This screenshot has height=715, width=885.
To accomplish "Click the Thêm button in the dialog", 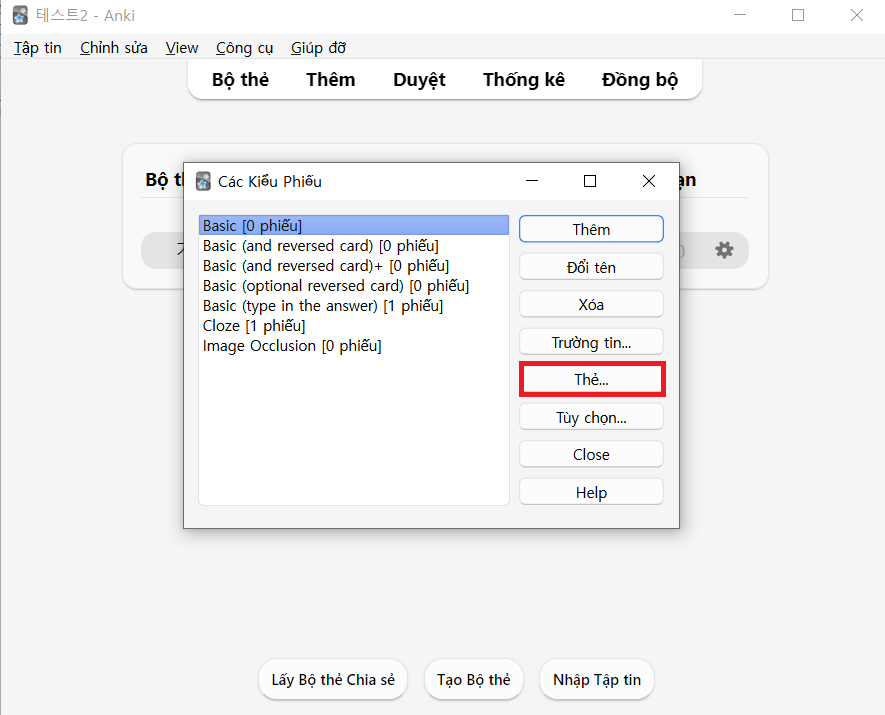I will [x=591, y=229].
